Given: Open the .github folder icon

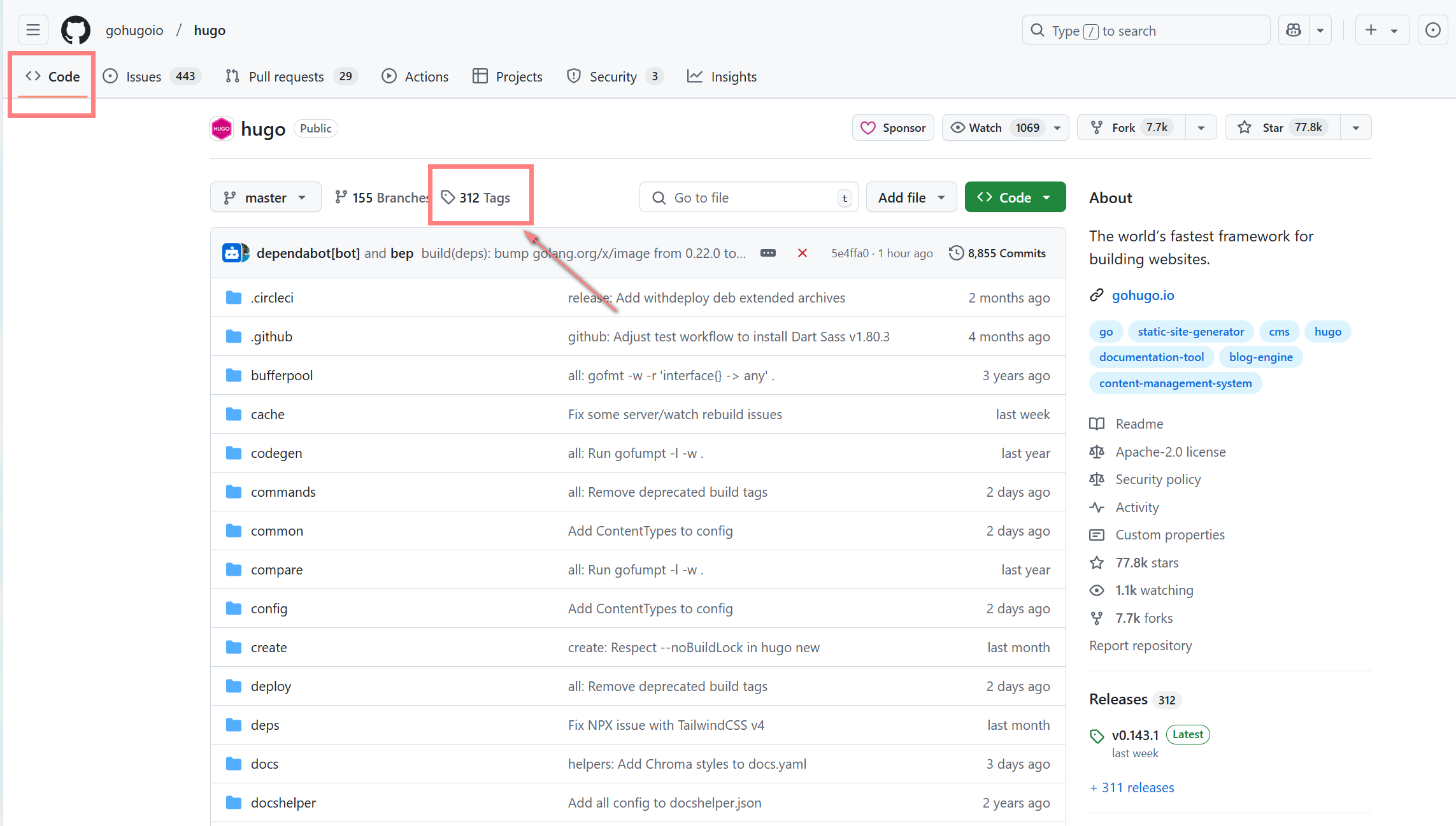Looking at the screenshot, I should (x=234, y=336).
